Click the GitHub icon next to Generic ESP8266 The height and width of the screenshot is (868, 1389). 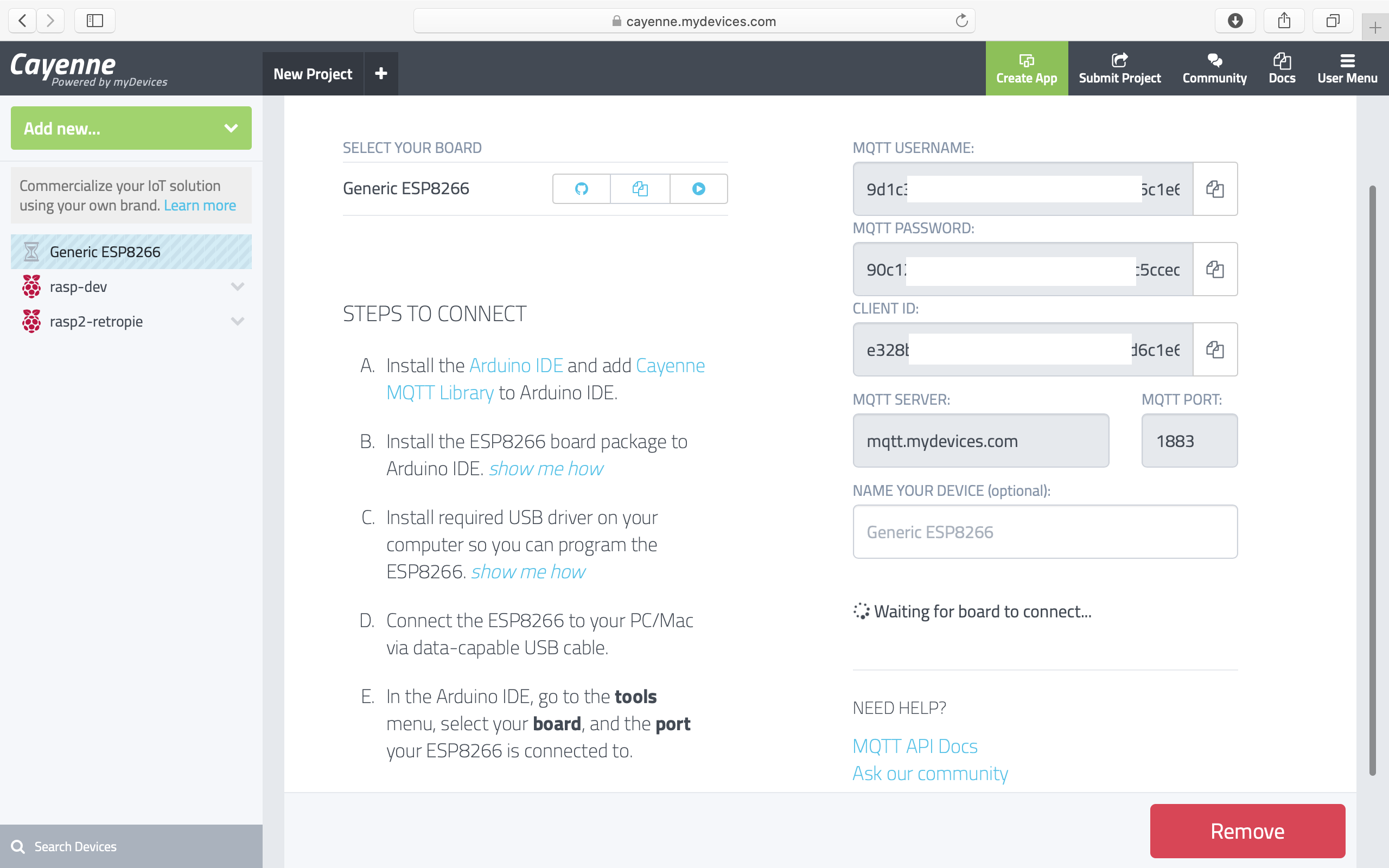click(582, 189)
